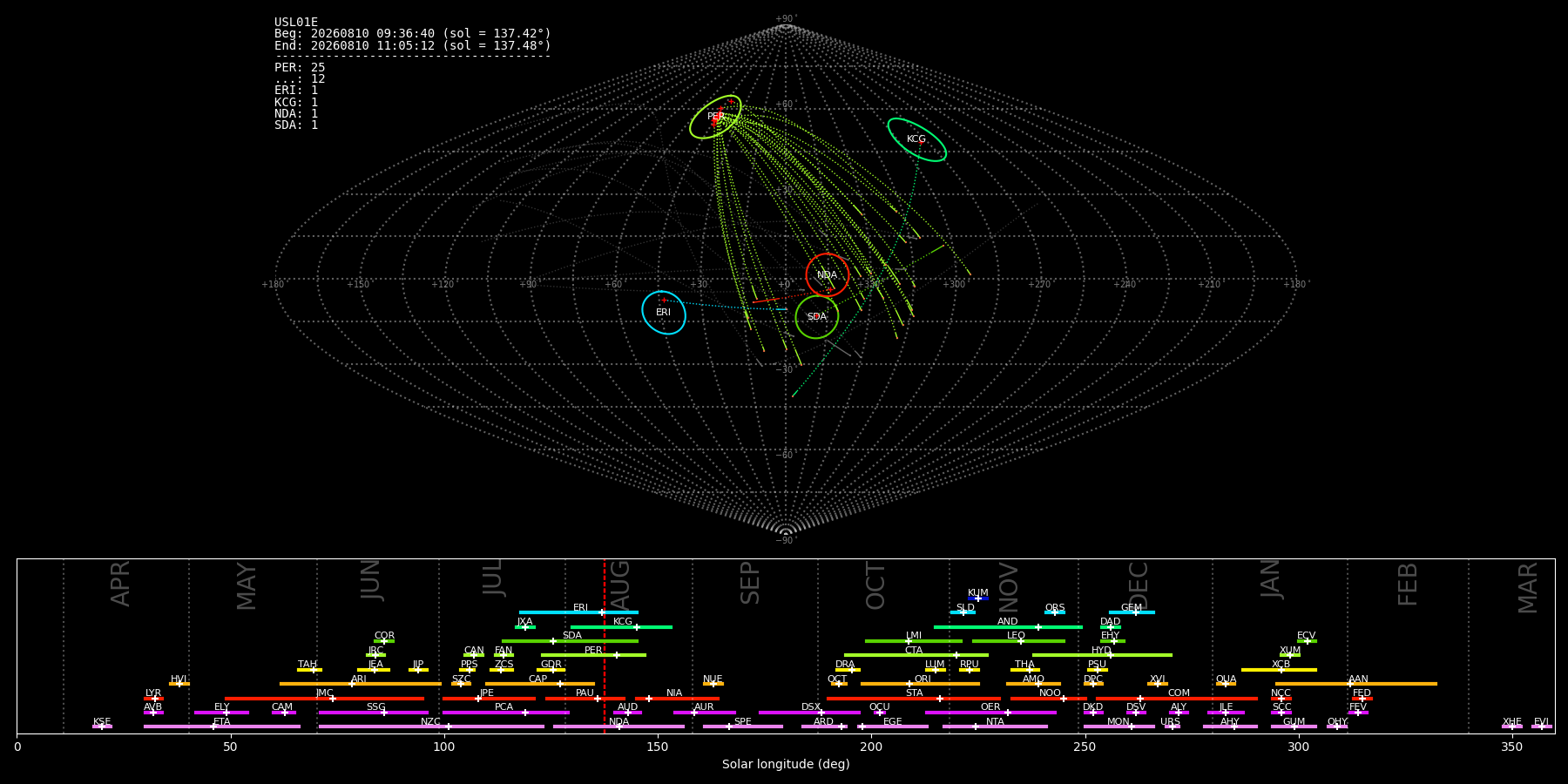Click the PER radiant label in the sky map
Image resolution: width=1568 pixels, height=784 pixels.
pyautogui.click(x=716, y=117)
